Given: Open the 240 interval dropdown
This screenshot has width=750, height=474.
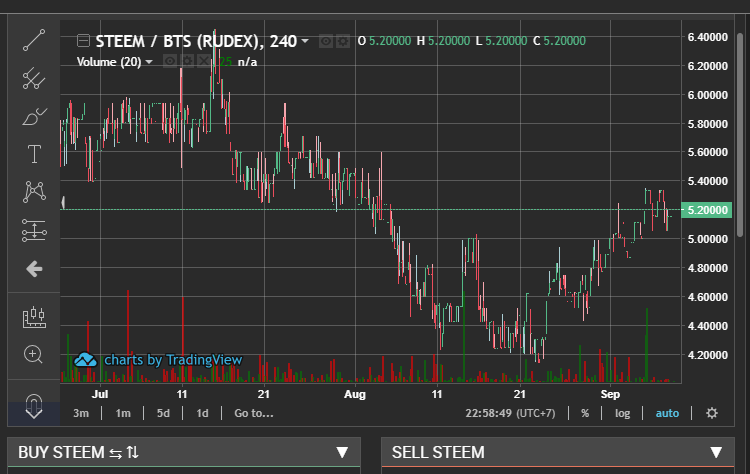Looking at the screenshot, I should pos(305,41).
